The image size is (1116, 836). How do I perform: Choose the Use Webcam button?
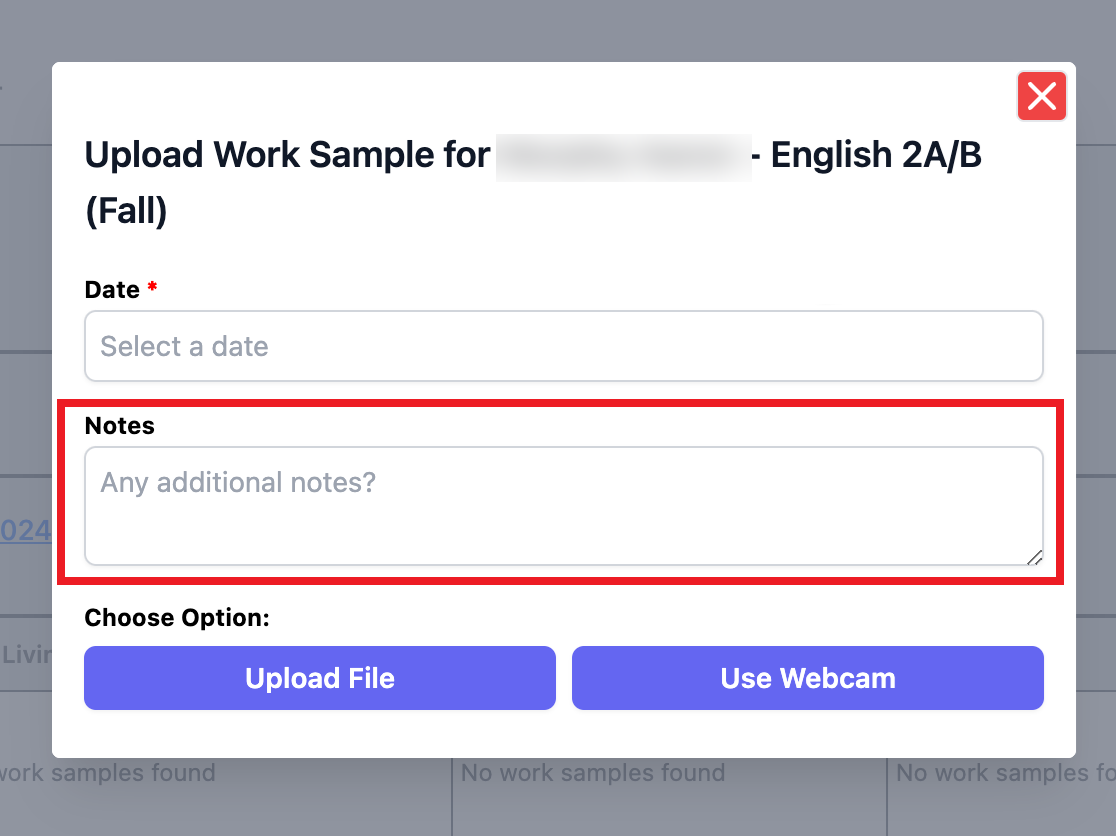807,678
